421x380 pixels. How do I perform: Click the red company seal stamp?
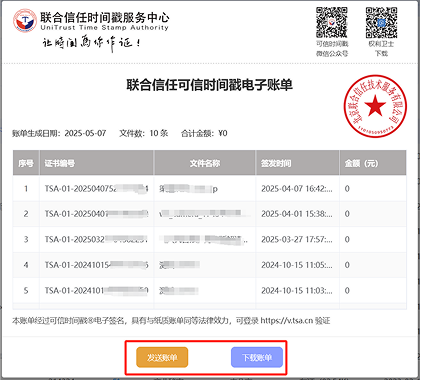[375, 106]
